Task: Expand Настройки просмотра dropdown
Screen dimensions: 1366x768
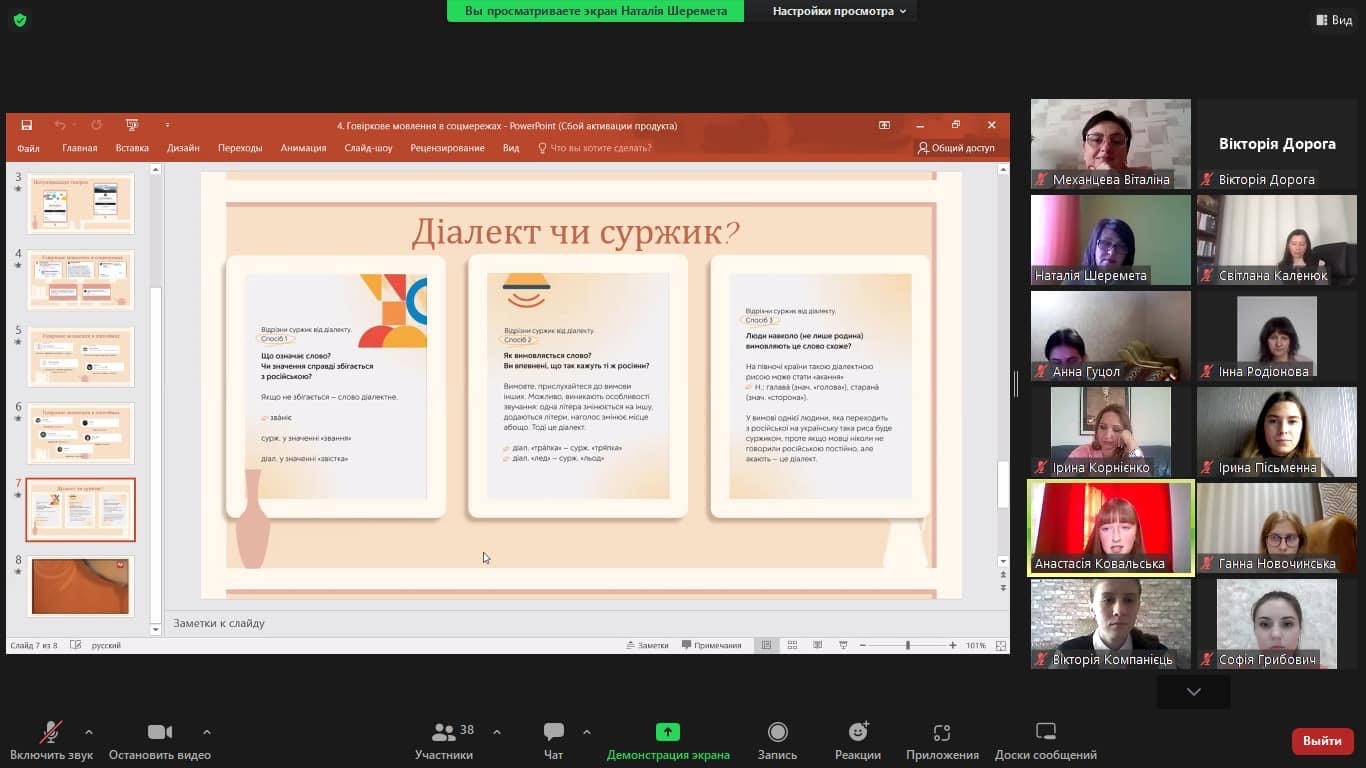Action: point(839,11)
